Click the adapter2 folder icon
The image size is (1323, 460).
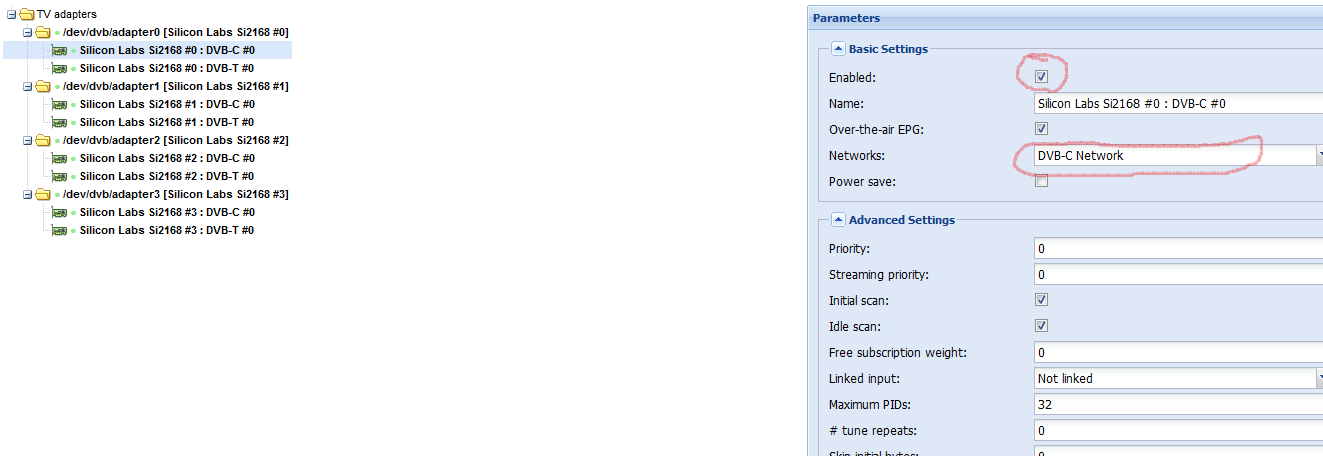pos(42,140)
